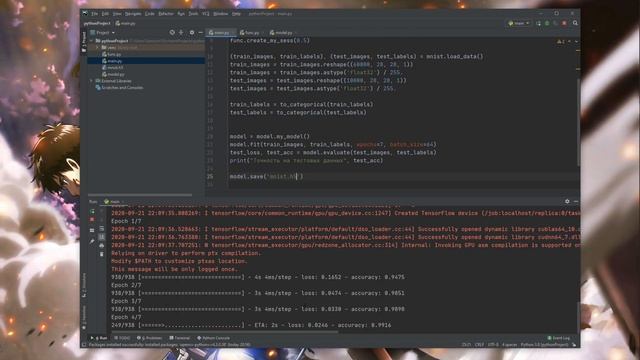Click the Pin Tab icon in Run panel
Image resolution: width=640 pixels, height=360 pixels.
(92, 241)
